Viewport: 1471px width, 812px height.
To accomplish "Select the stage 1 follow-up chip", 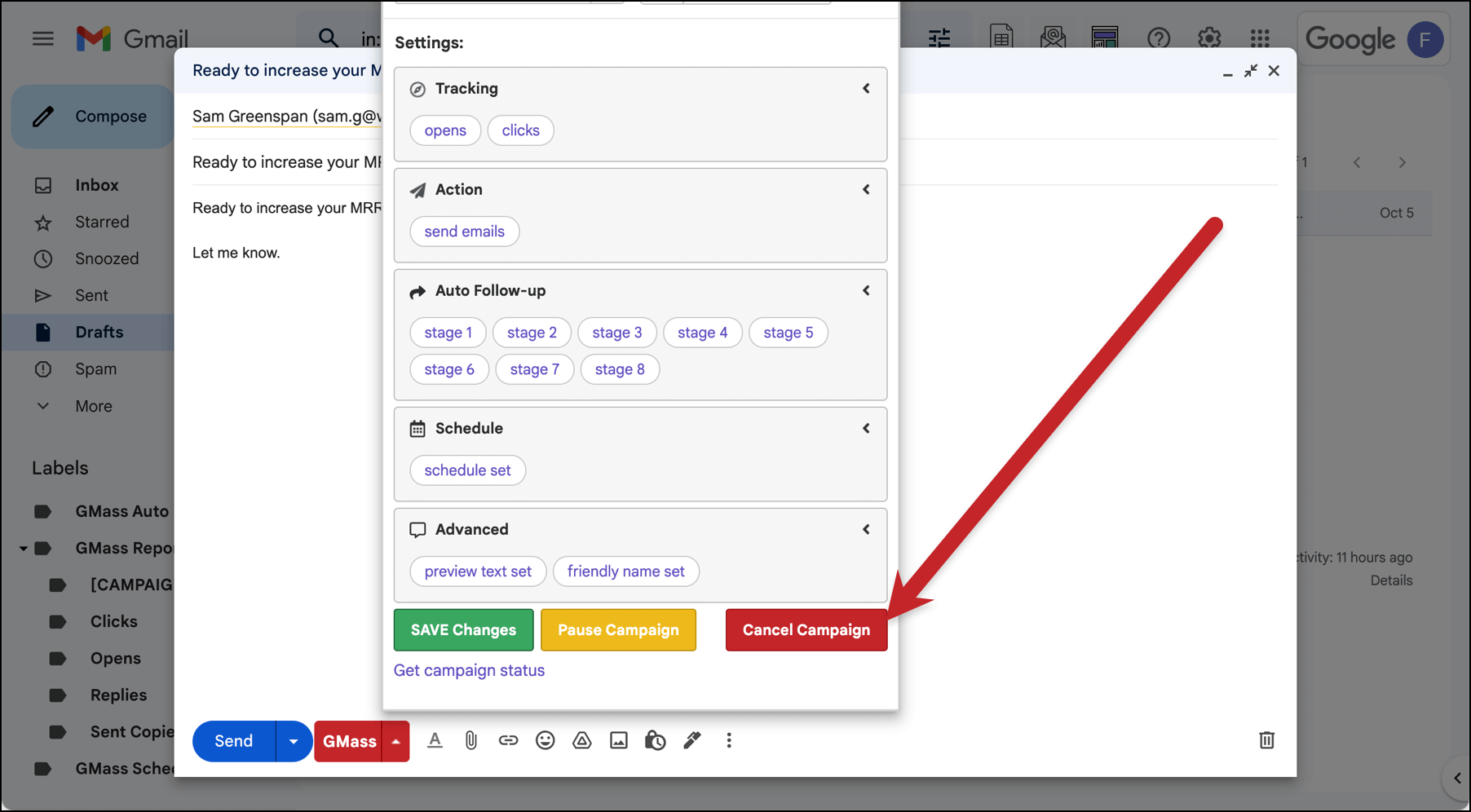I will 448,333.
